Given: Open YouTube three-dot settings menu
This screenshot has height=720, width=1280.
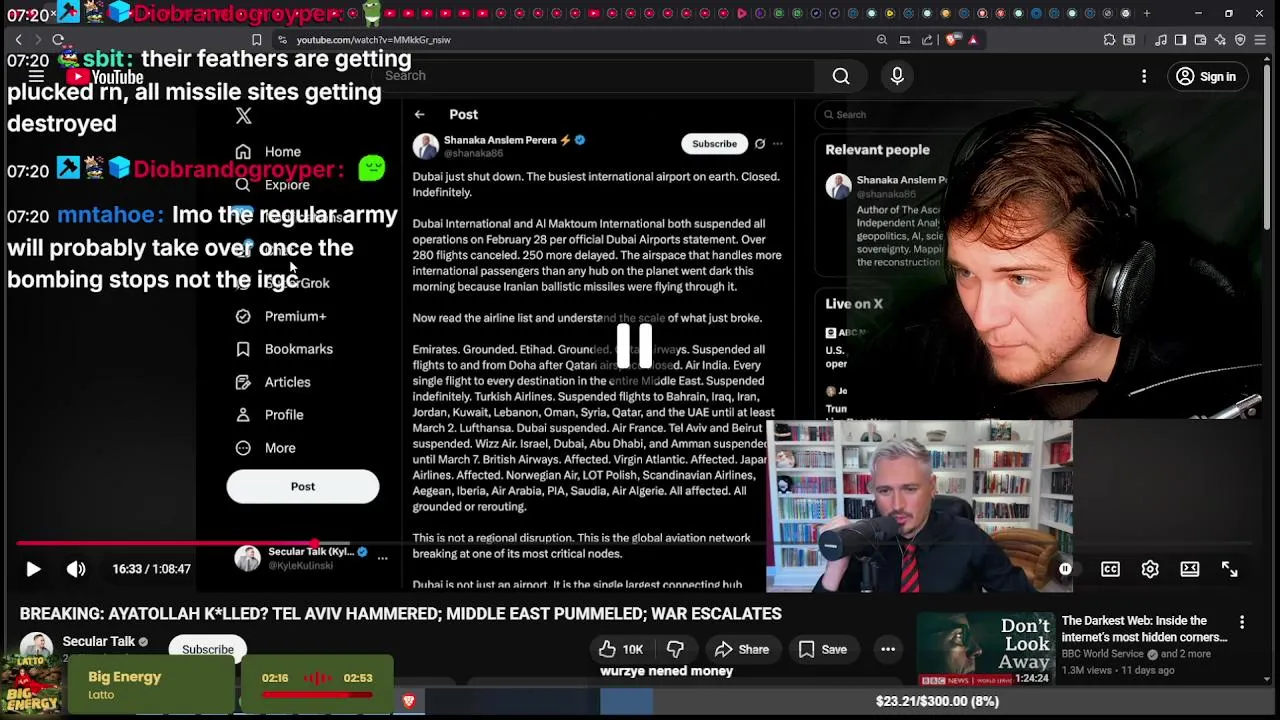Looking at the screenshot, I should point(1144,76).
